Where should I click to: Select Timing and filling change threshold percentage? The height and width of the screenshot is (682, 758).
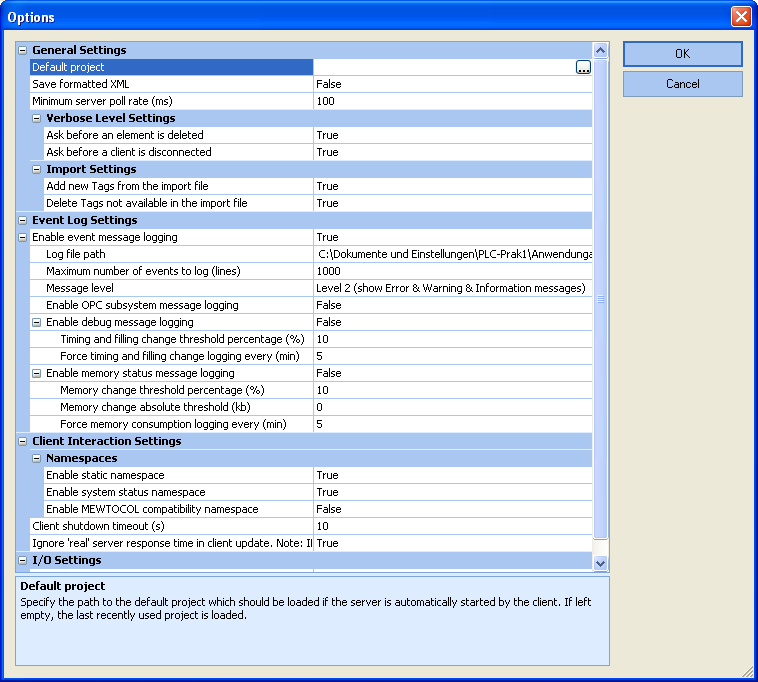coord(172,339)
